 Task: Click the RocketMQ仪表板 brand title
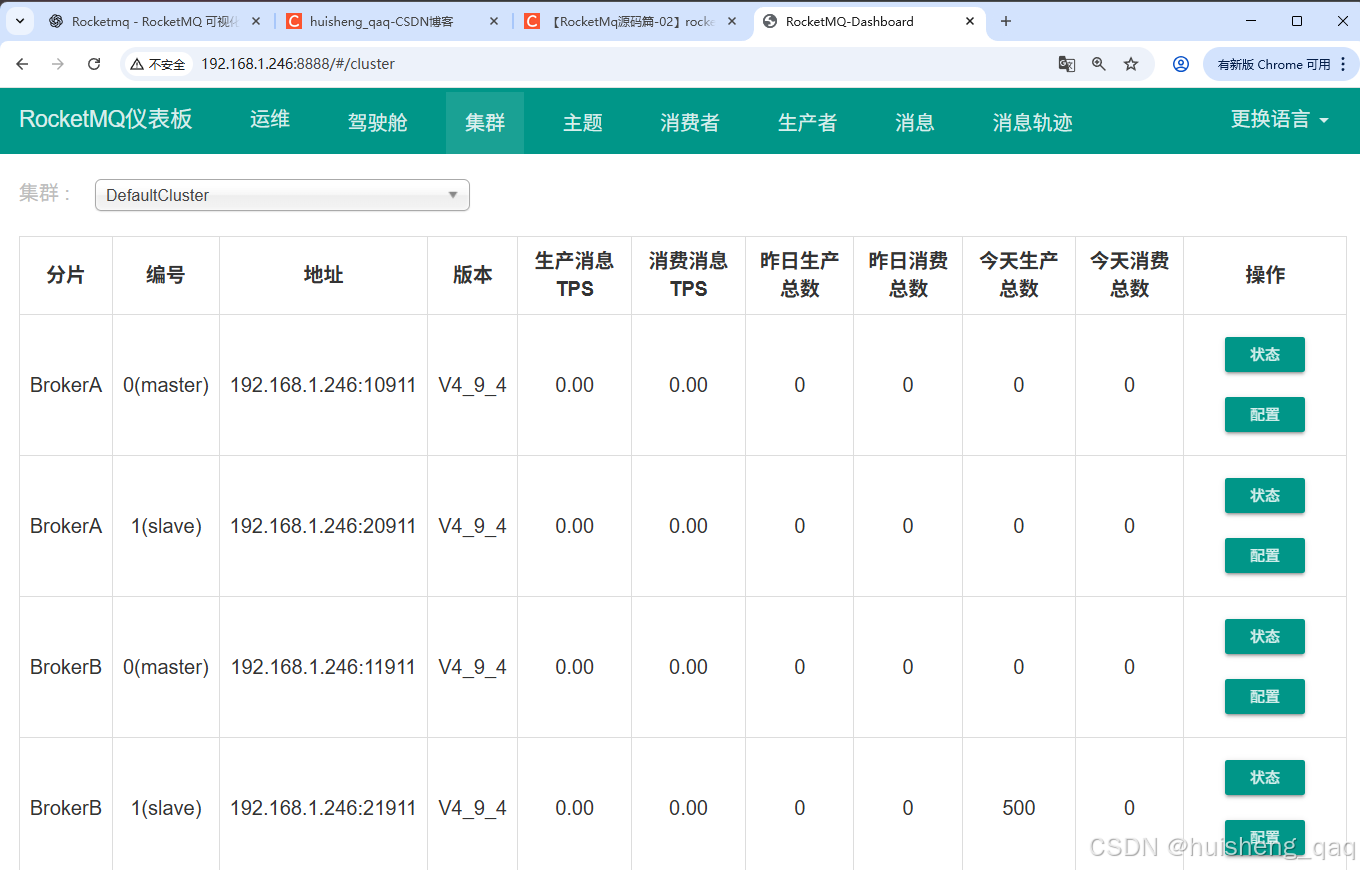coord(106,119)
